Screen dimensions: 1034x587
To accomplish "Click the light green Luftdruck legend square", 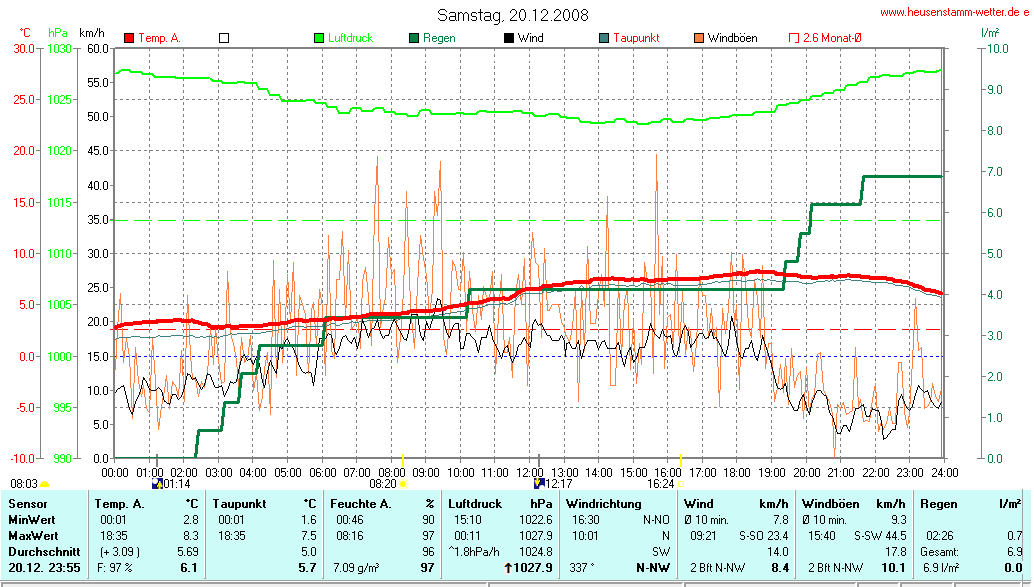I will pos(320,38).
